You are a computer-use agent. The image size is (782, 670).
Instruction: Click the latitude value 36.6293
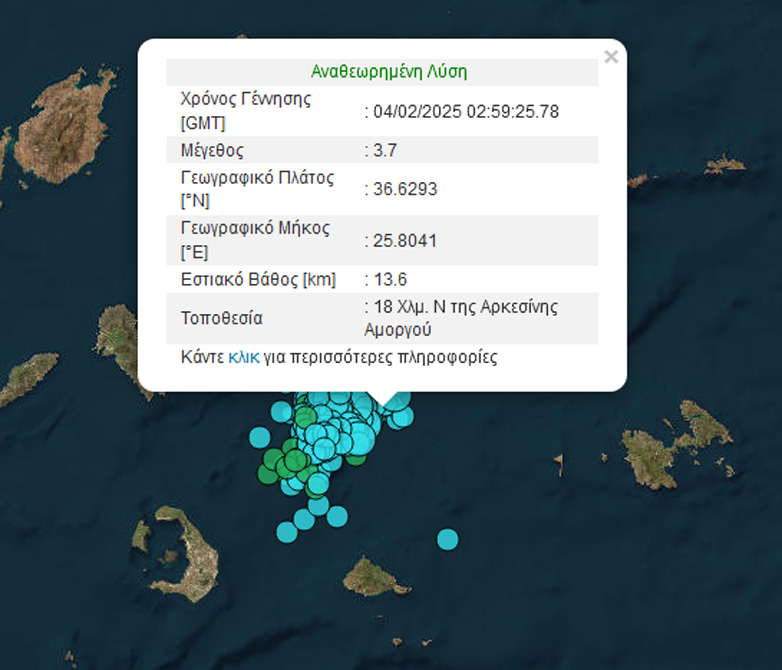404,190
